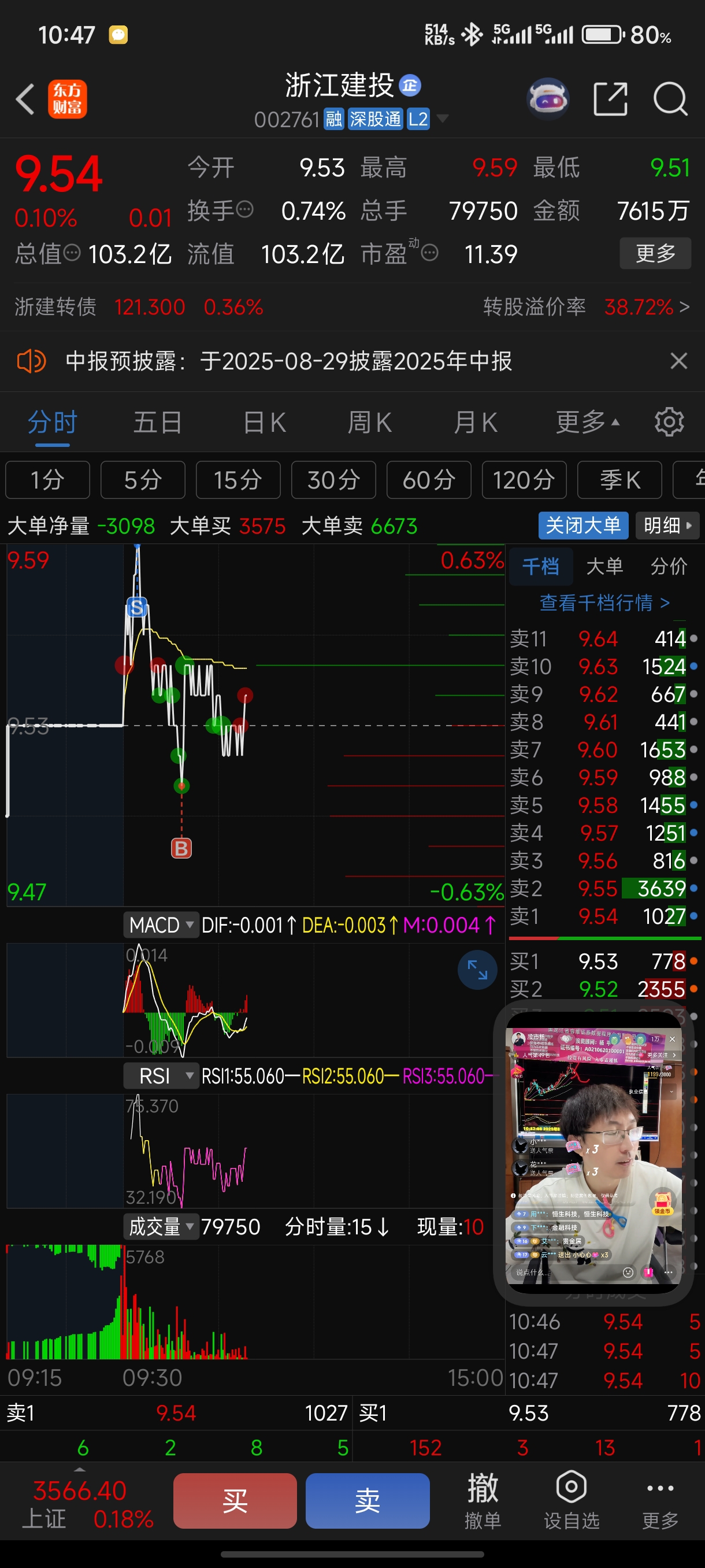705x1568 pixels.
Task: Close the floating livestream window X
Action: (672, 1039)
